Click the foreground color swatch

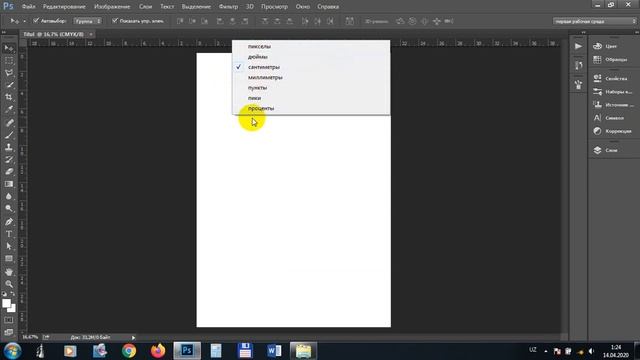[x=6, y=303]
